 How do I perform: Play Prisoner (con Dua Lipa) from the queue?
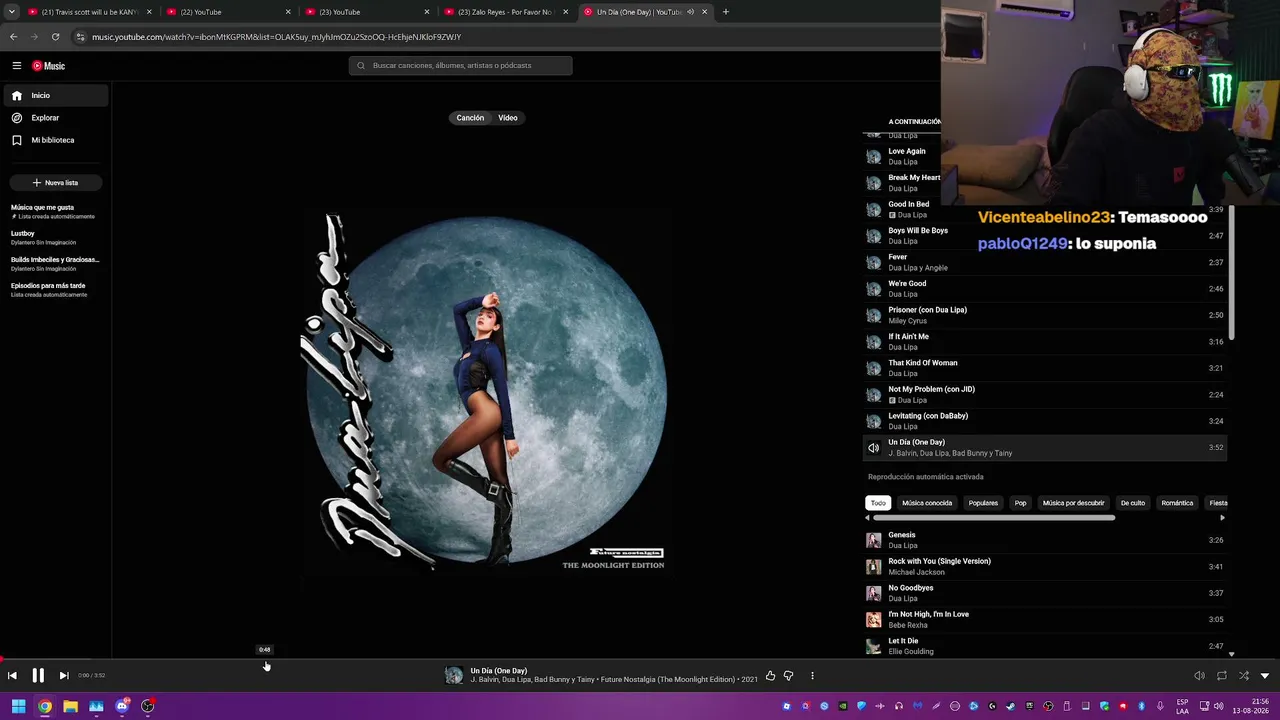click(x=1045, y=315)
